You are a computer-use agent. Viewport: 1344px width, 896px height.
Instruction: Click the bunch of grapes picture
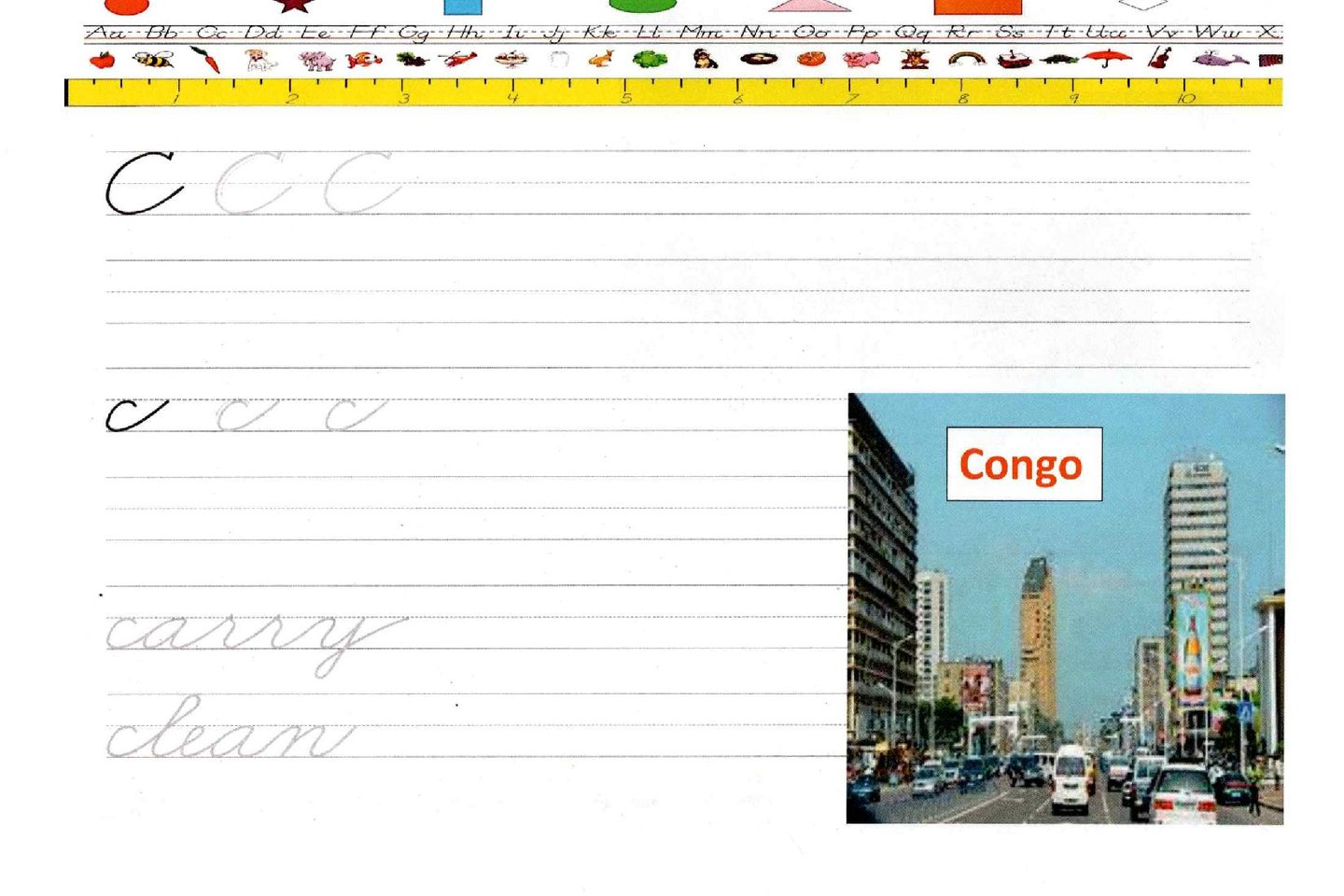[412, 60]
